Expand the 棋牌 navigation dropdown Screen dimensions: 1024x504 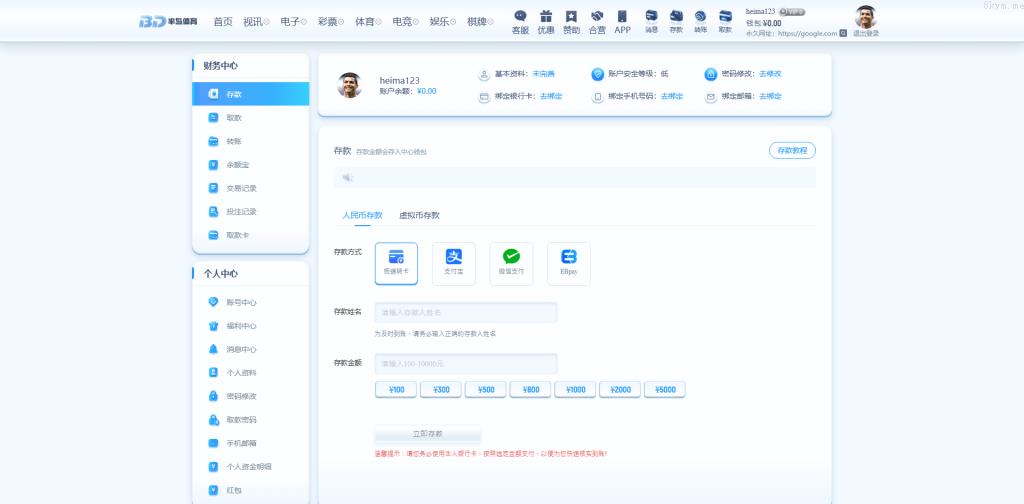[x=480, y=21]
